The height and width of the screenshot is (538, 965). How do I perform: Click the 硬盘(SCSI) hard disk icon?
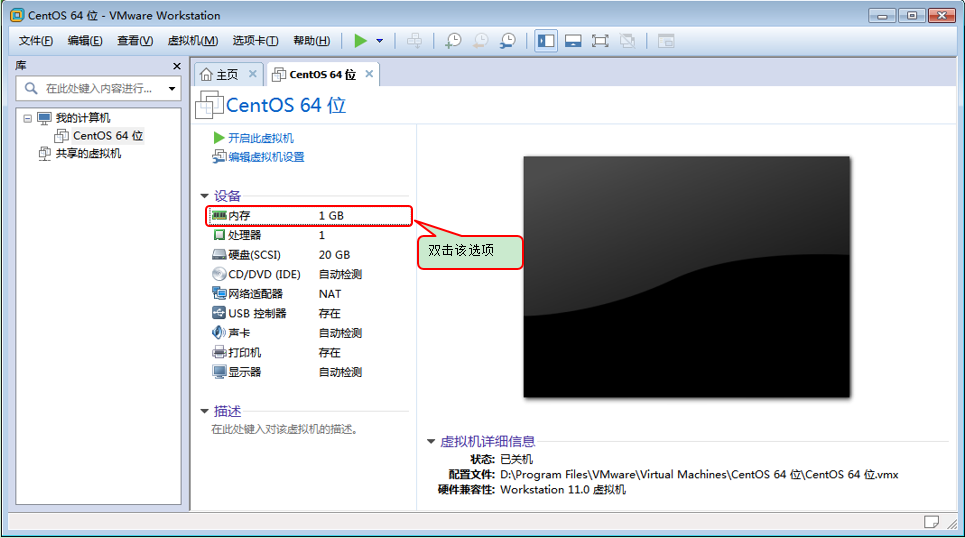pyautogui.click(x=219, y=254)
